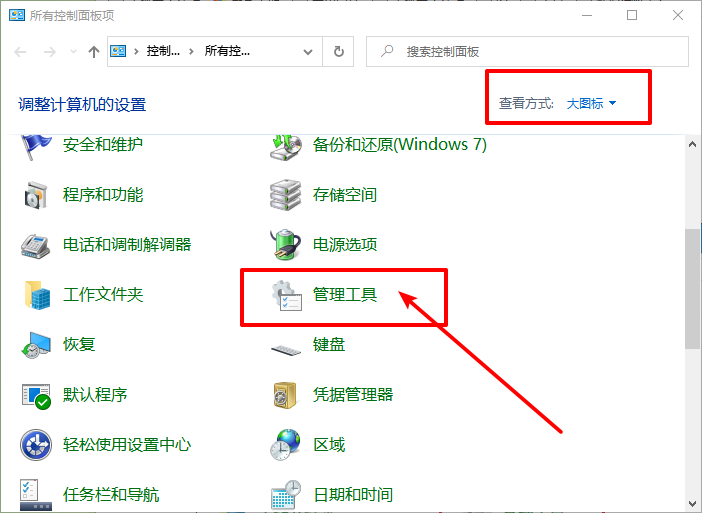
Task: Click the 电源选项 battery icon
Action: pos(286,245)
